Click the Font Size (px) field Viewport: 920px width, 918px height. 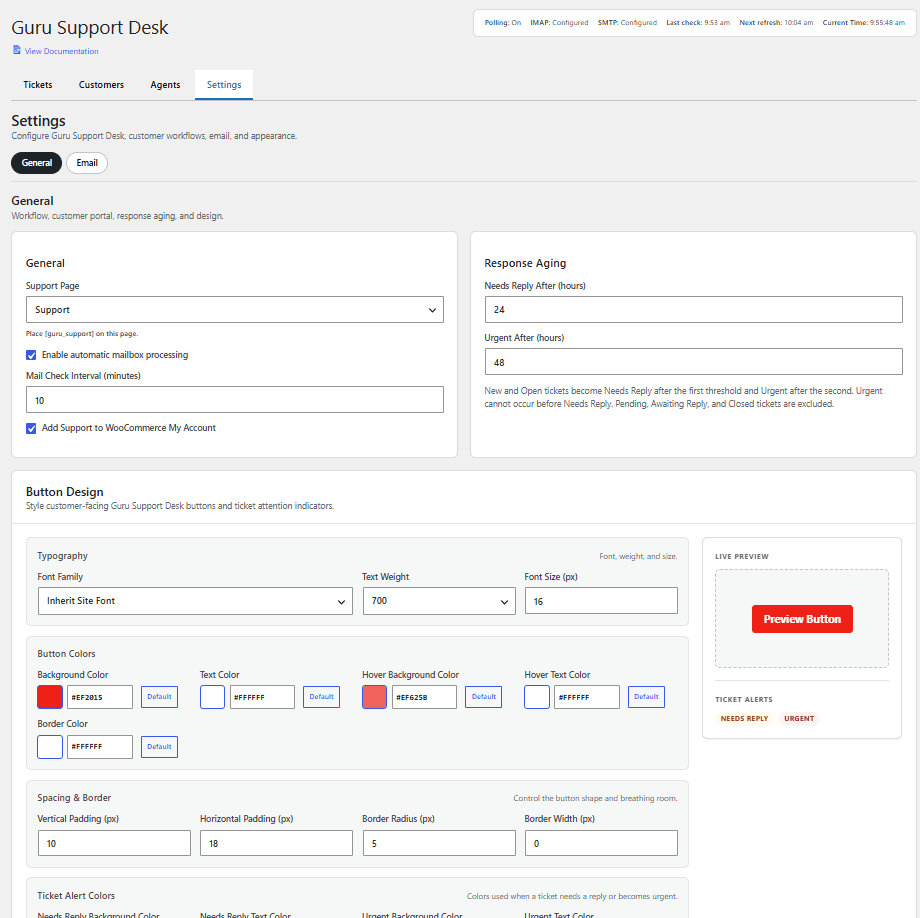coord(601,601)
